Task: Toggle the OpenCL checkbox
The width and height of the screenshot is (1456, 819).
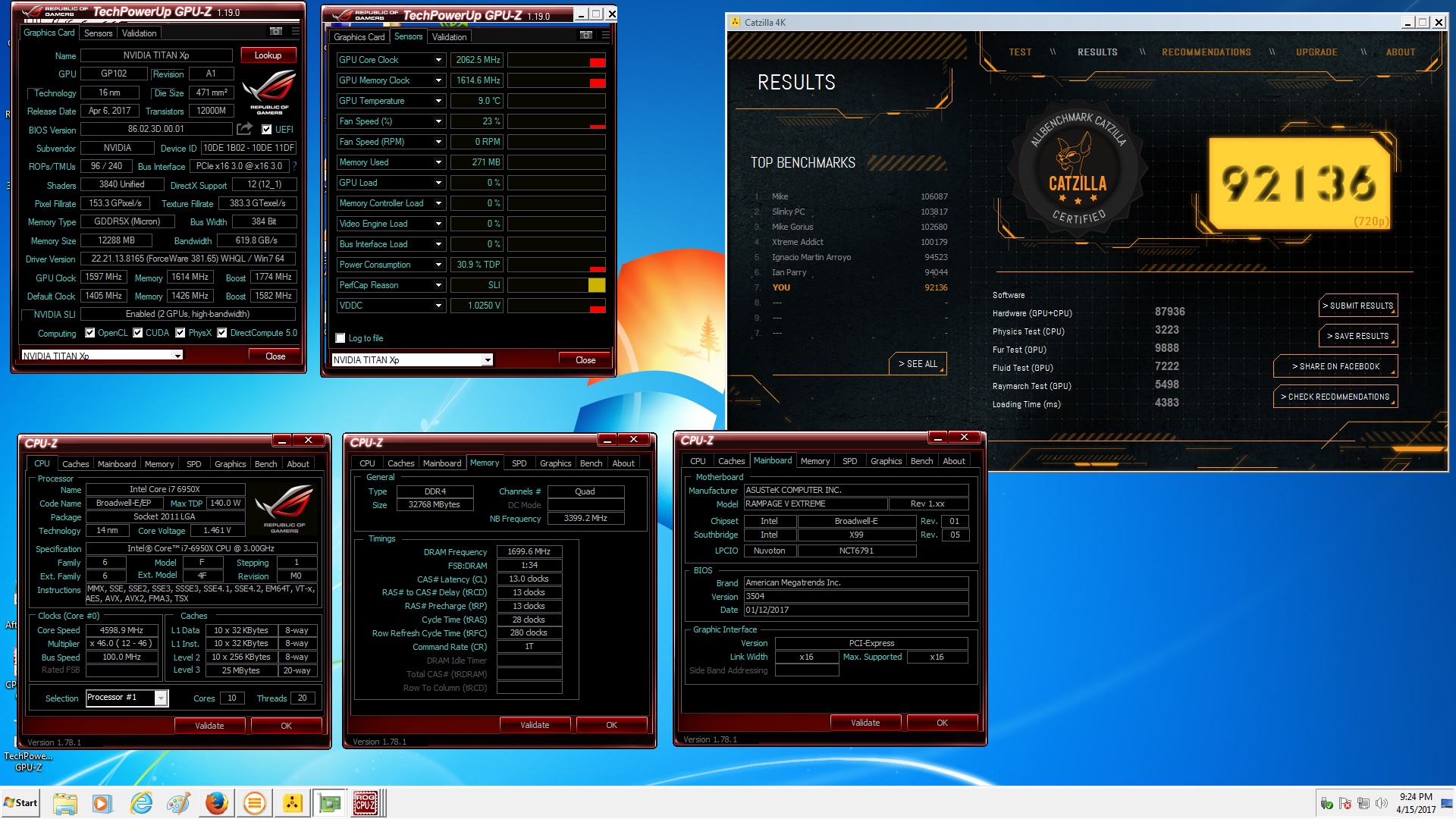Action: [90, 333]
